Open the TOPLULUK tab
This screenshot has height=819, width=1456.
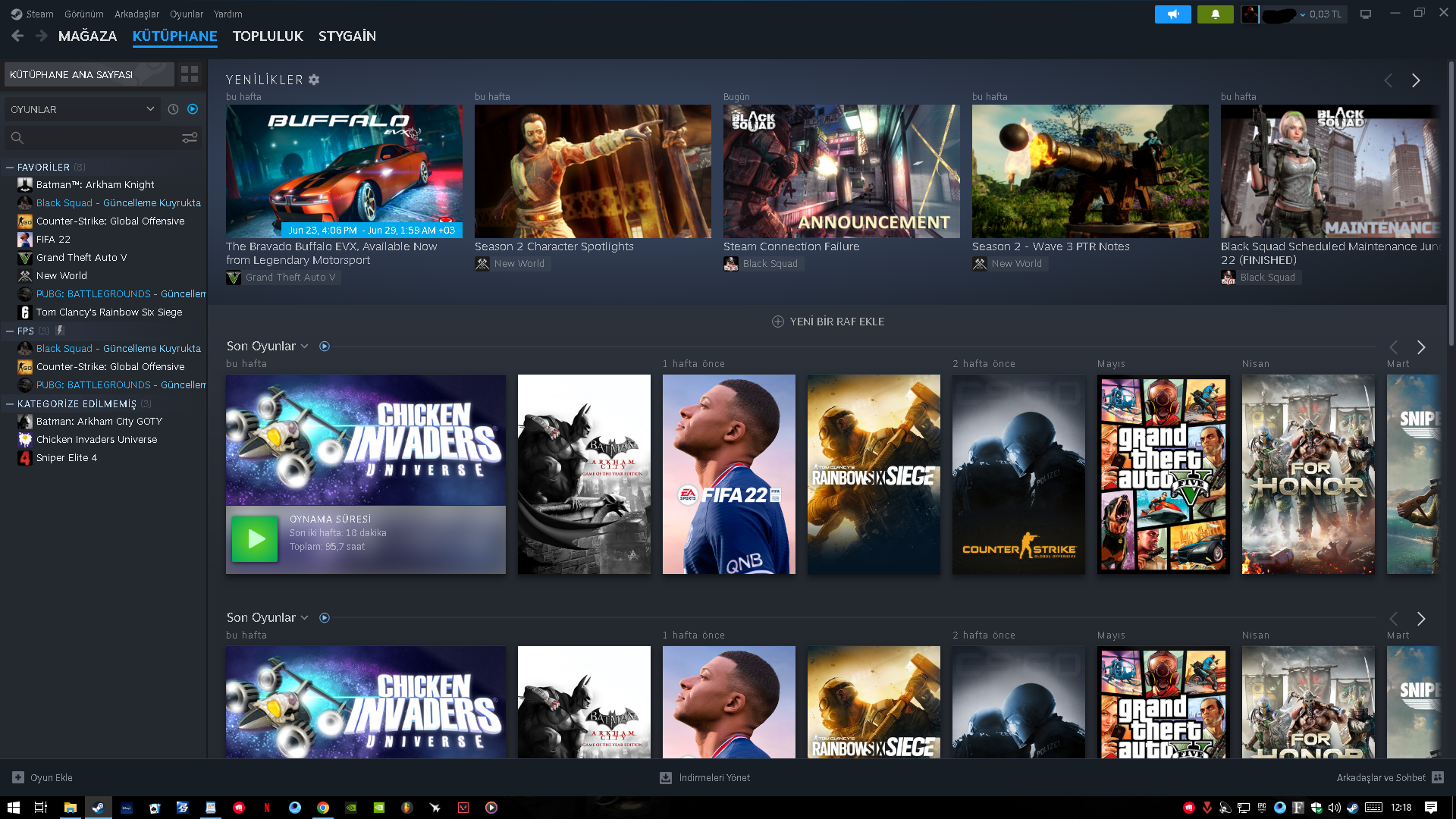(x=268, y=36)
